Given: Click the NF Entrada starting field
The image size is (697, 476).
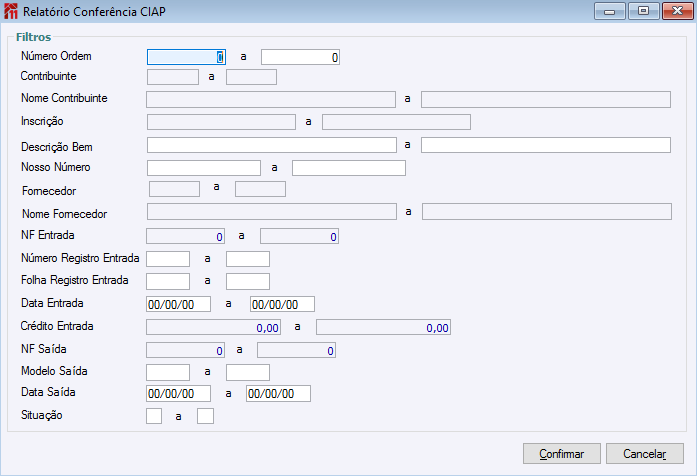Looking at the screenshot, I should [185, 236].
